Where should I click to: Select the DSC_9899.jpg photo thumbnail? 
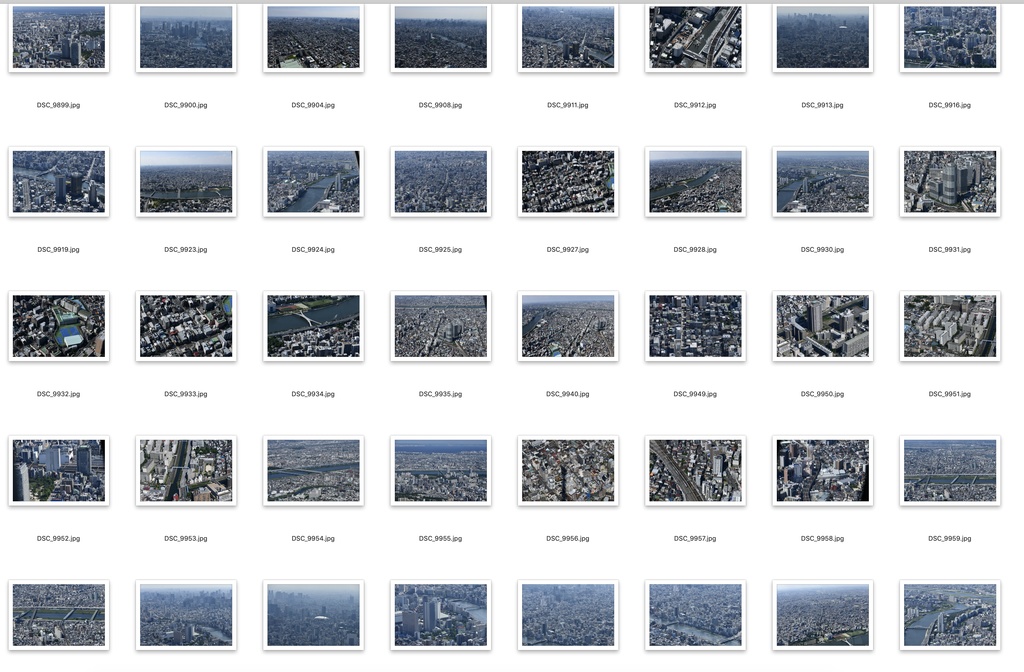tap(59, 37)
